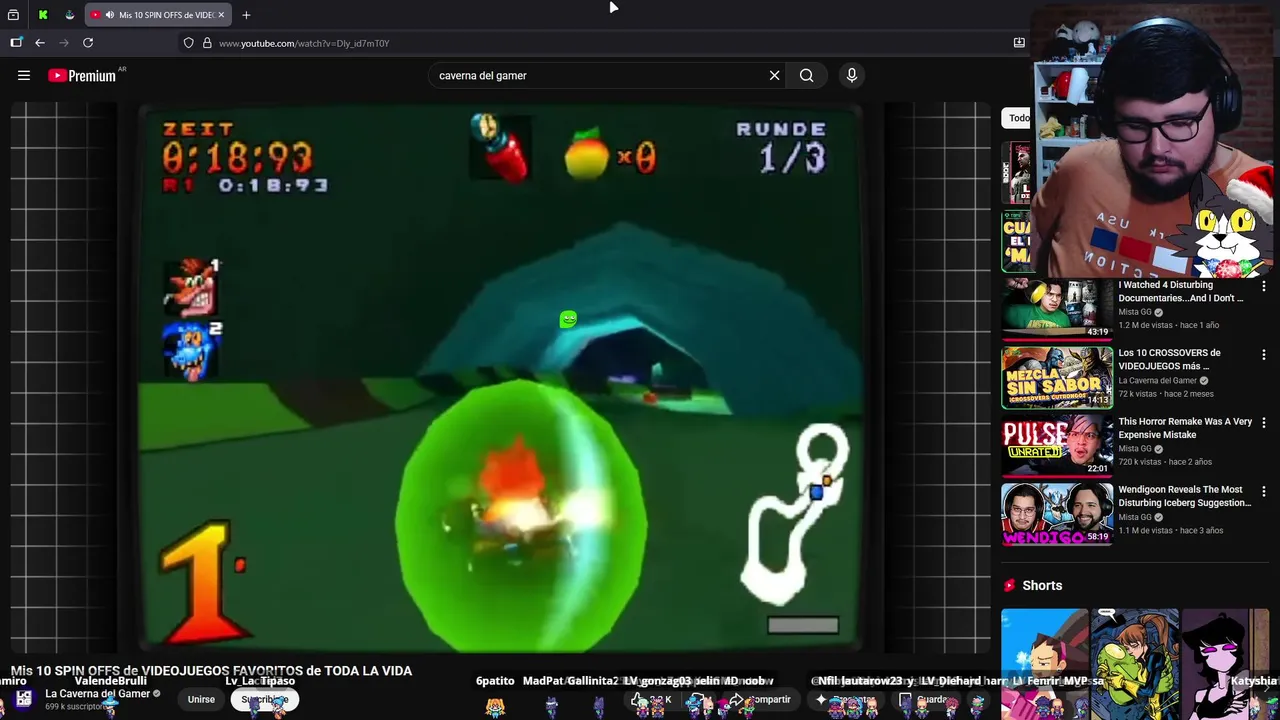This screenshot has height=720, width=1280.
Task: Switch to the green K pinned tab
Action: tap(43, 15)
